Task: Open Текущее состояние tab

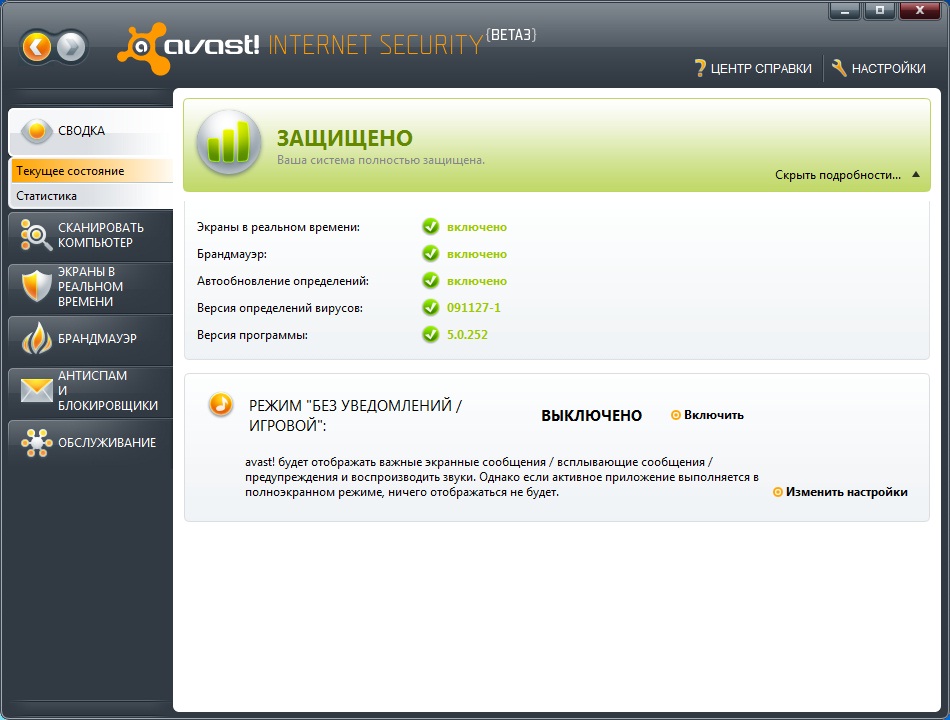Action: click(92, 171)
